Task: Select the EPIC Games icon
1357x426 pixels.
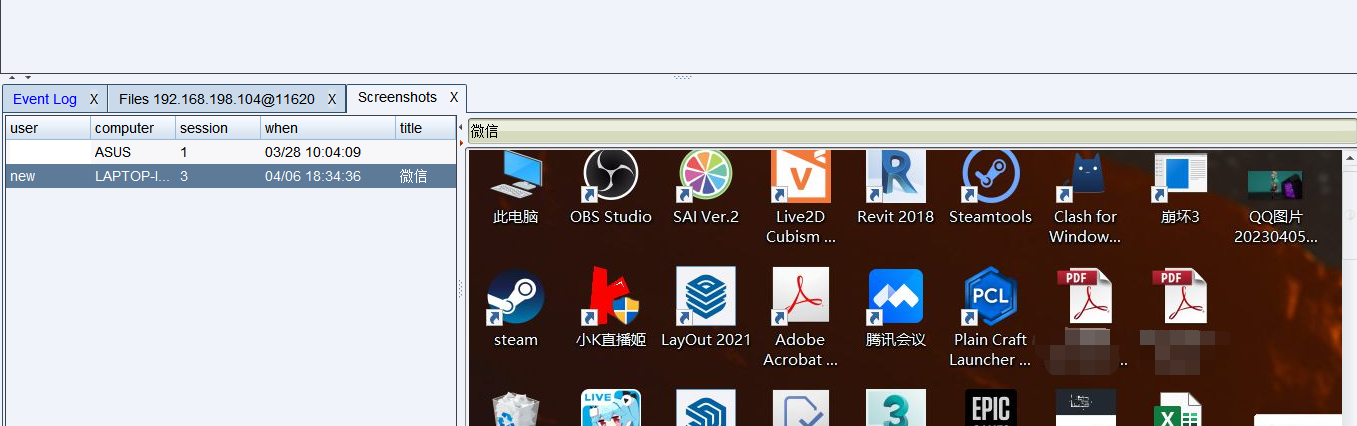Action: (x=990, y=408)
